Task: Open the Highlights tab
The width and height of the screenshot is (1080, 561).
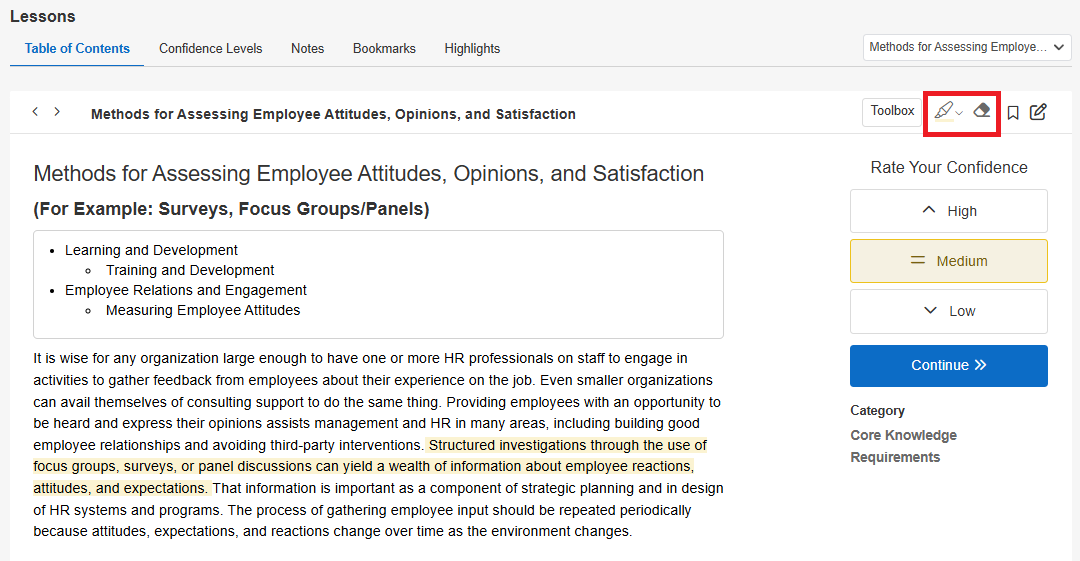Action: tap(472, 49)
